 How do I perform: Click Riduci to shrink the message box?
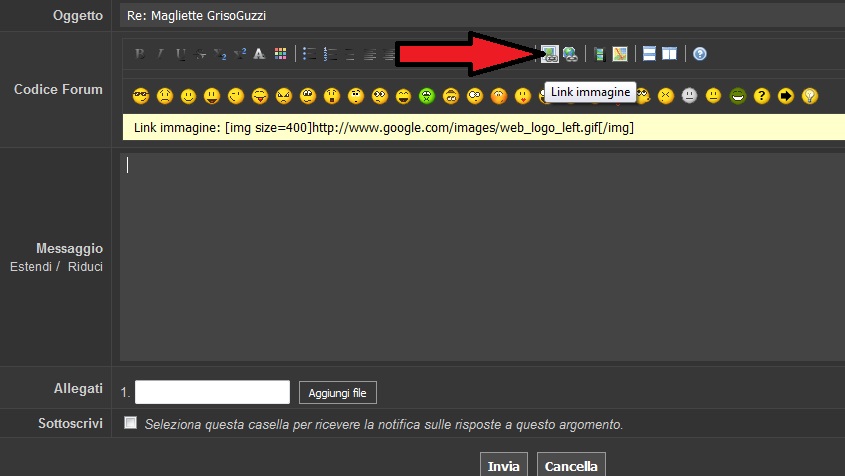tap(85, 267)
